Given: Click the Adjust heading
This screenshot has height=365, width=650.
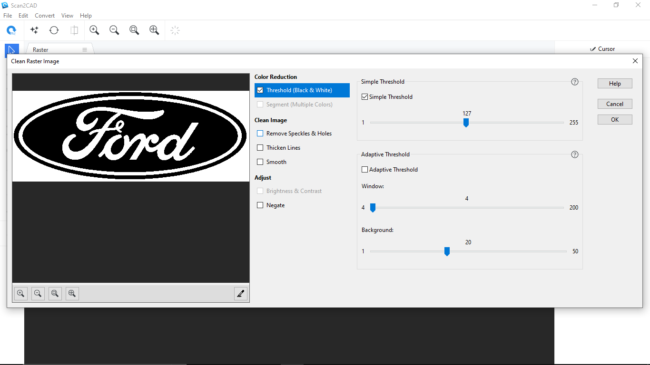Looking at the screenshot, I should pyautogui.click(x=263, y=178).
